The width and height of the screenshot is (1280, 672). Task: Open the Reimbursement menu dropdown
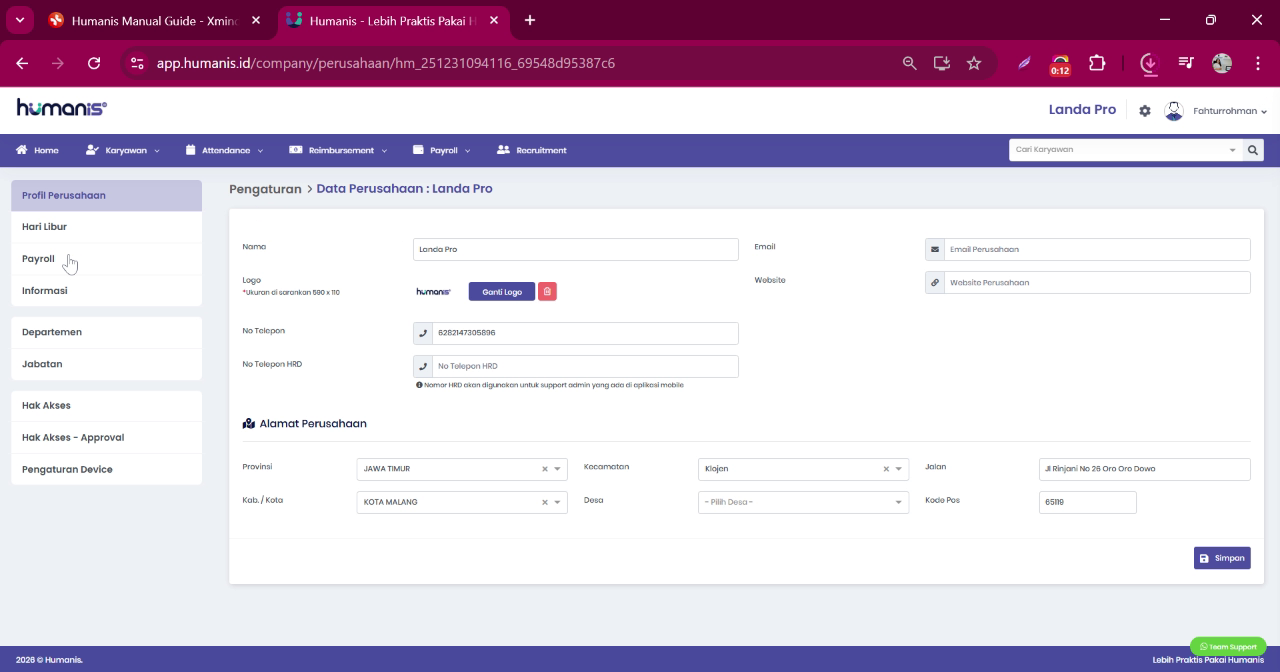tap(338, 150)
